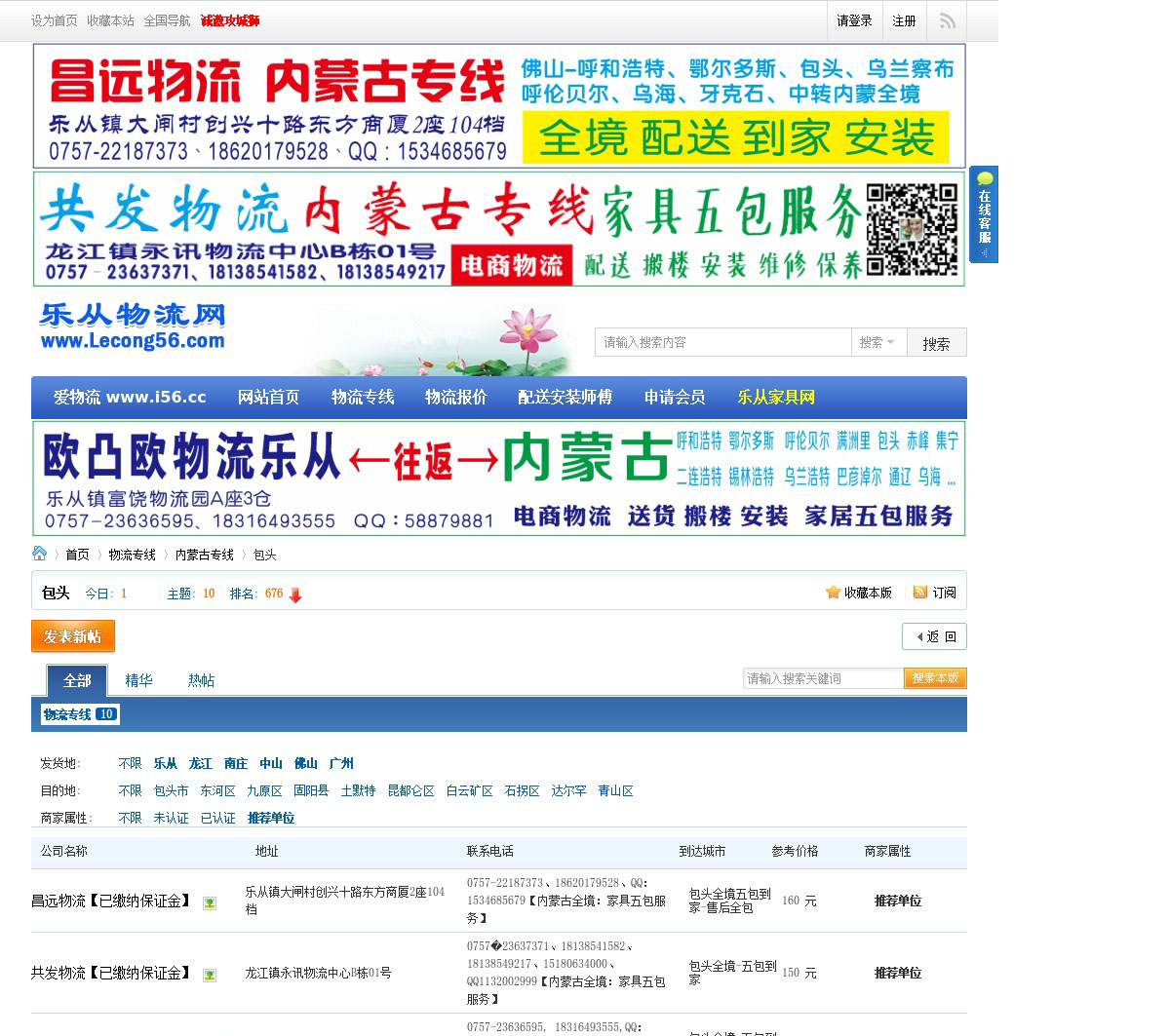The image size is (1170, 1036).
Task: Open the 在线客服 online service widget
Action: point(984,214)
